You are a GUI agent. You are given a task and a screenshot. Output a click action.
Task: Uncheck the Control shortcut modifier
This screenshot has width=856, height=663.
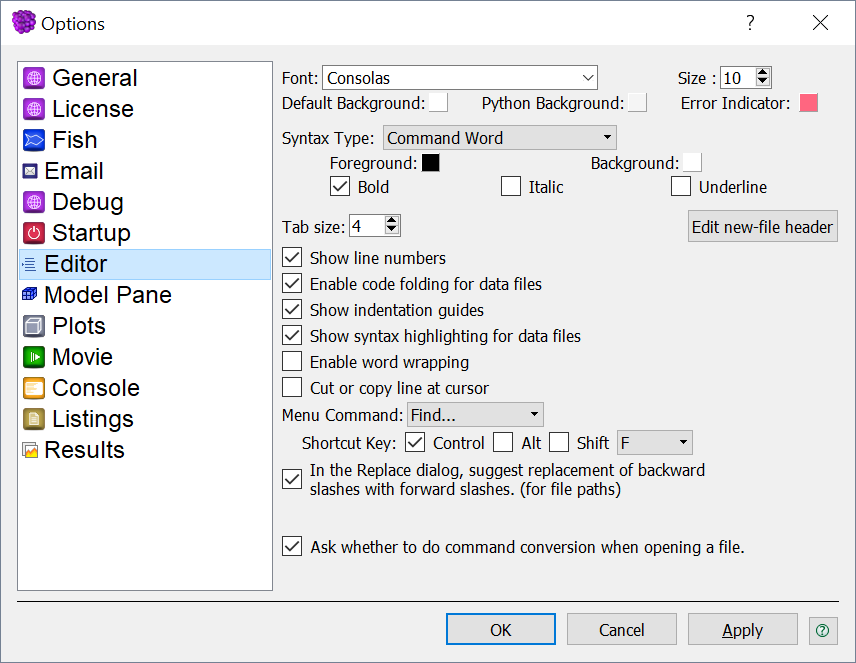coord(415,442)
